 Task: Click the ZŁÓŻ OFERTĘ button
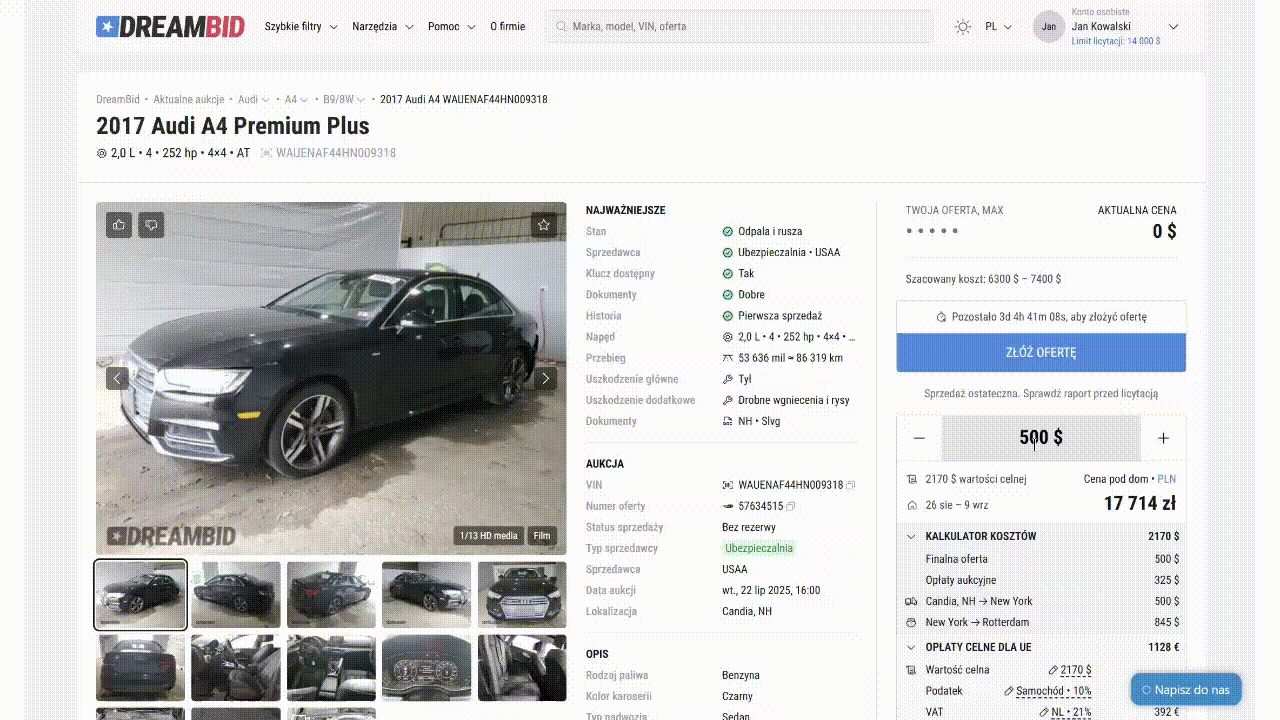pos(1041,352)
